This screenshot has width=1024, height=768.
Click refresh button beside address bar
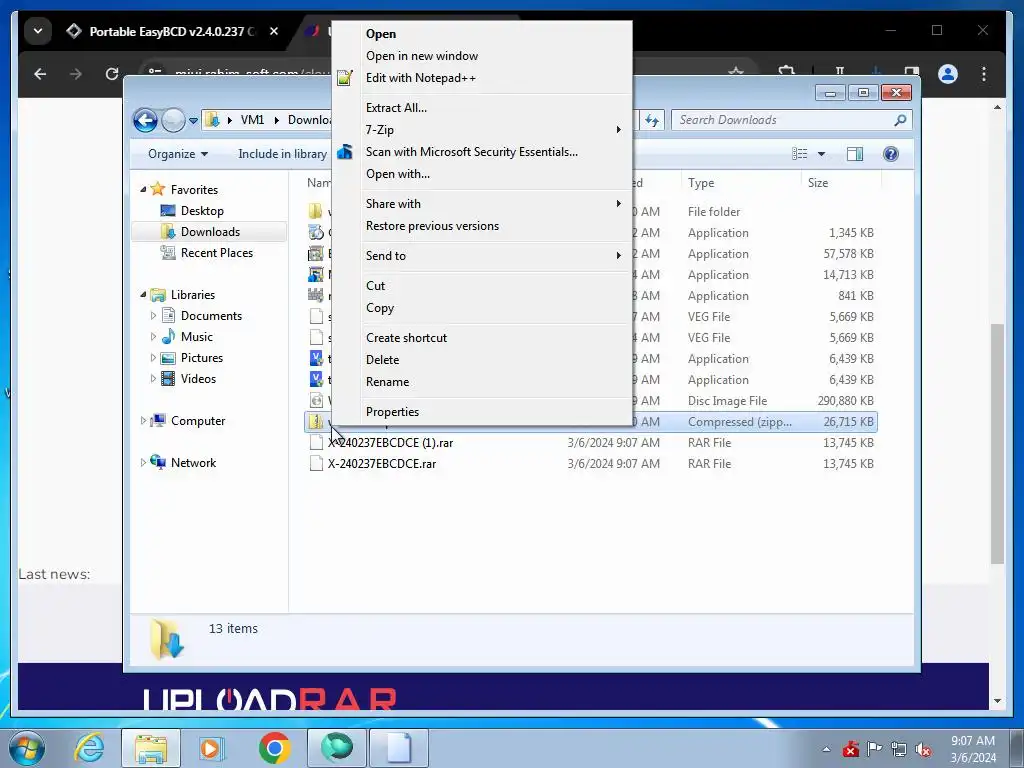click(652, 120)
